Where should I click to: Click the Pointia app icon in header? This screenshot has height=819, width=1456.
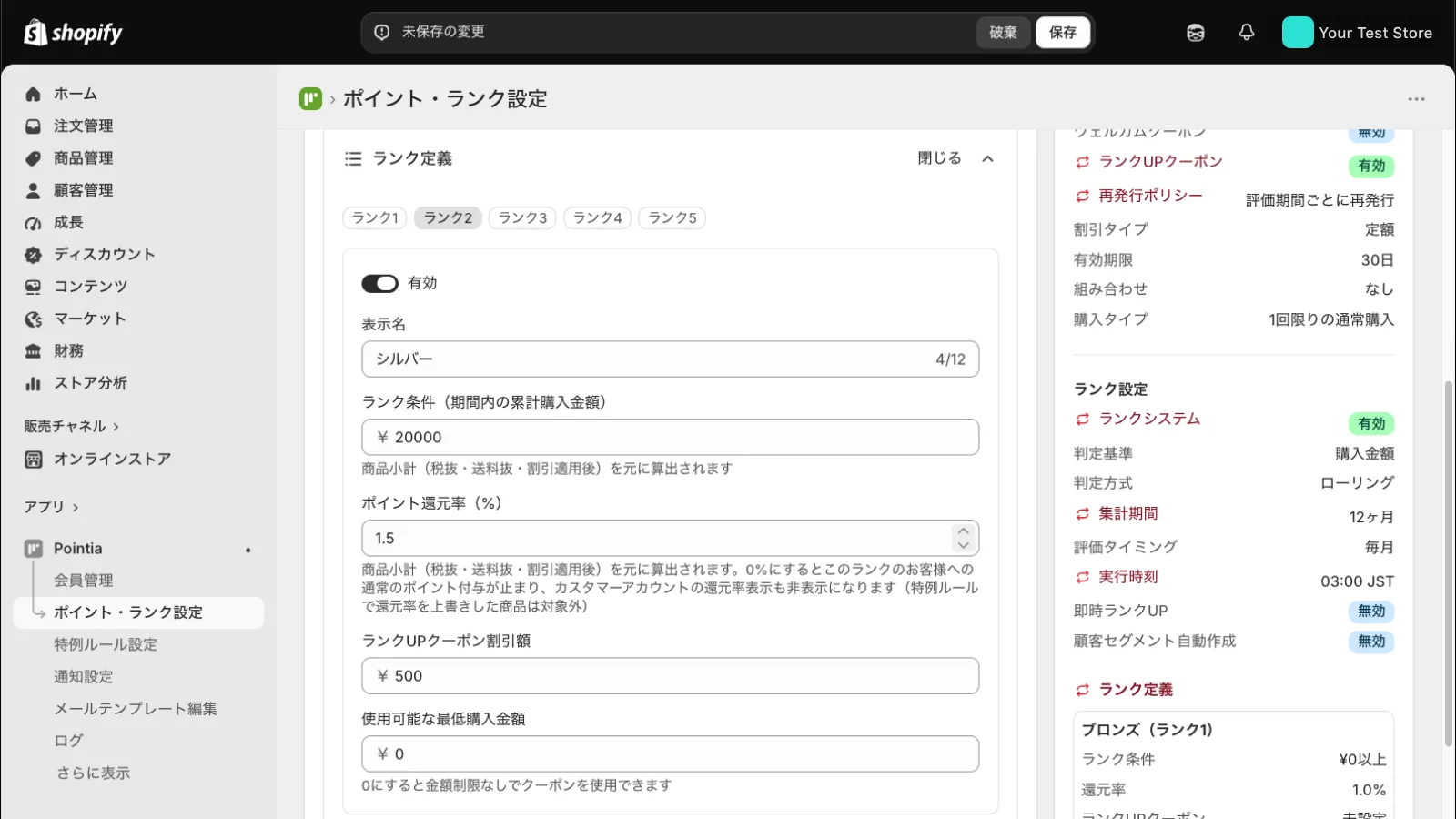point(310,98)
